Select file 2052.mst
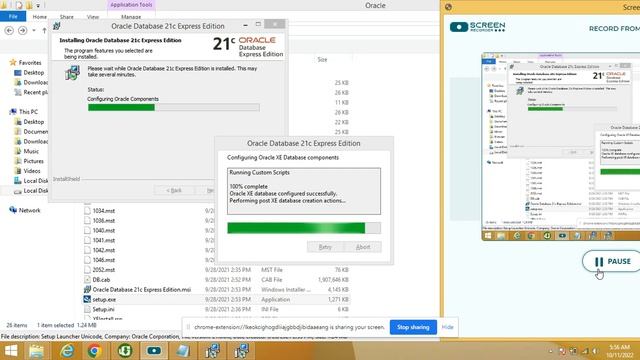 tap(104, 269)
